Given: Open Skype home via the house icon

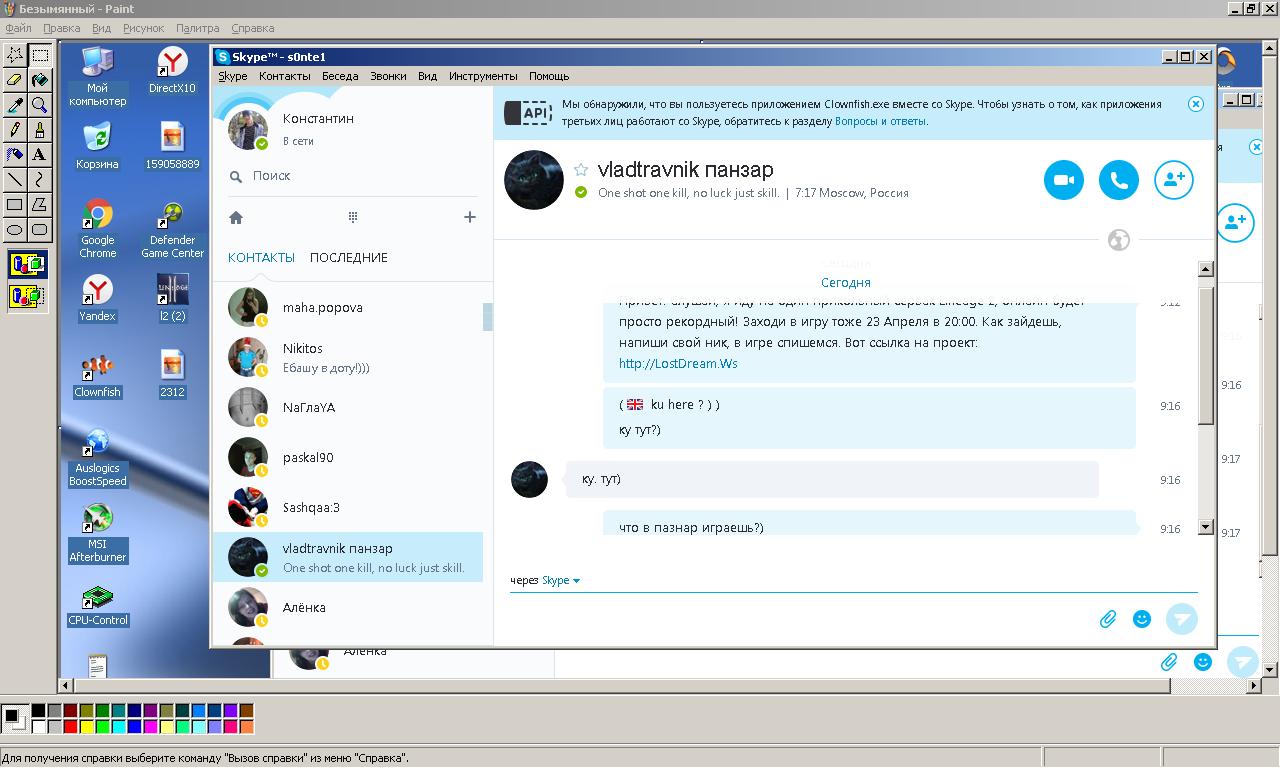Looking at the screenshot, I should pyautogui.click(x=236, y=217).
